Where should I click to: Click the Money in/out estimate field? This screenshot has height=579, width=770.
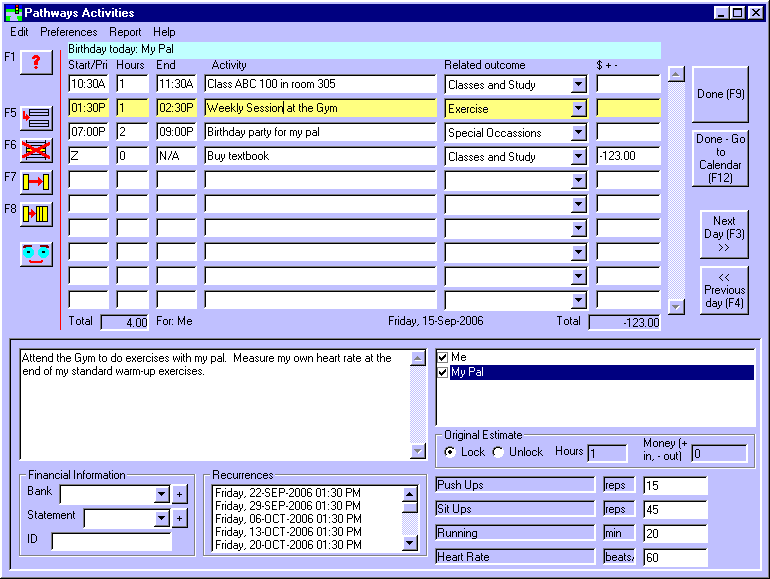click(x=719, y=453)
